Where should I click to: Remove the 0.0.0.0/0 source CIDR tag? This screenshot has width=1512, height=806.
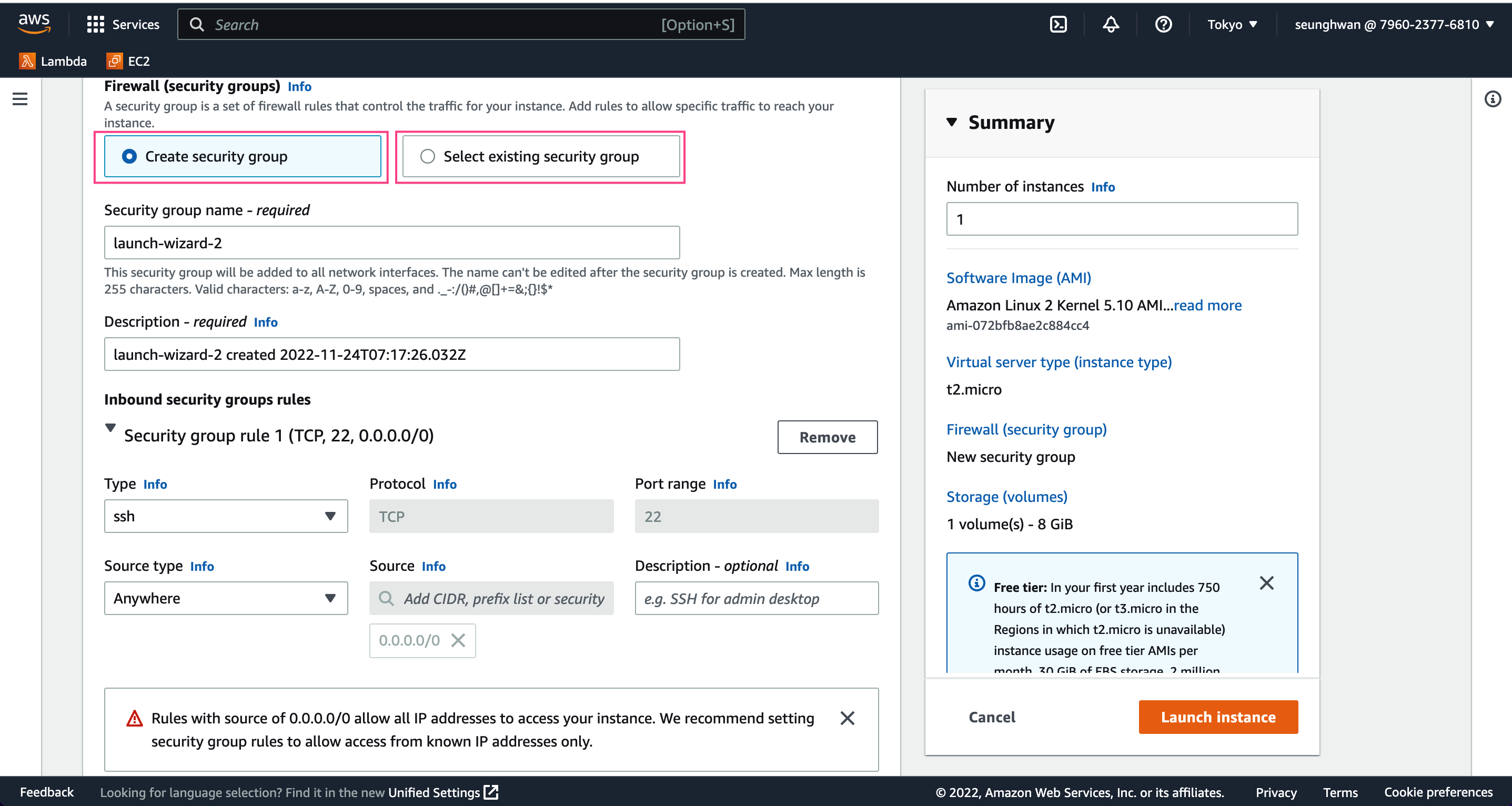click(458, 640)
